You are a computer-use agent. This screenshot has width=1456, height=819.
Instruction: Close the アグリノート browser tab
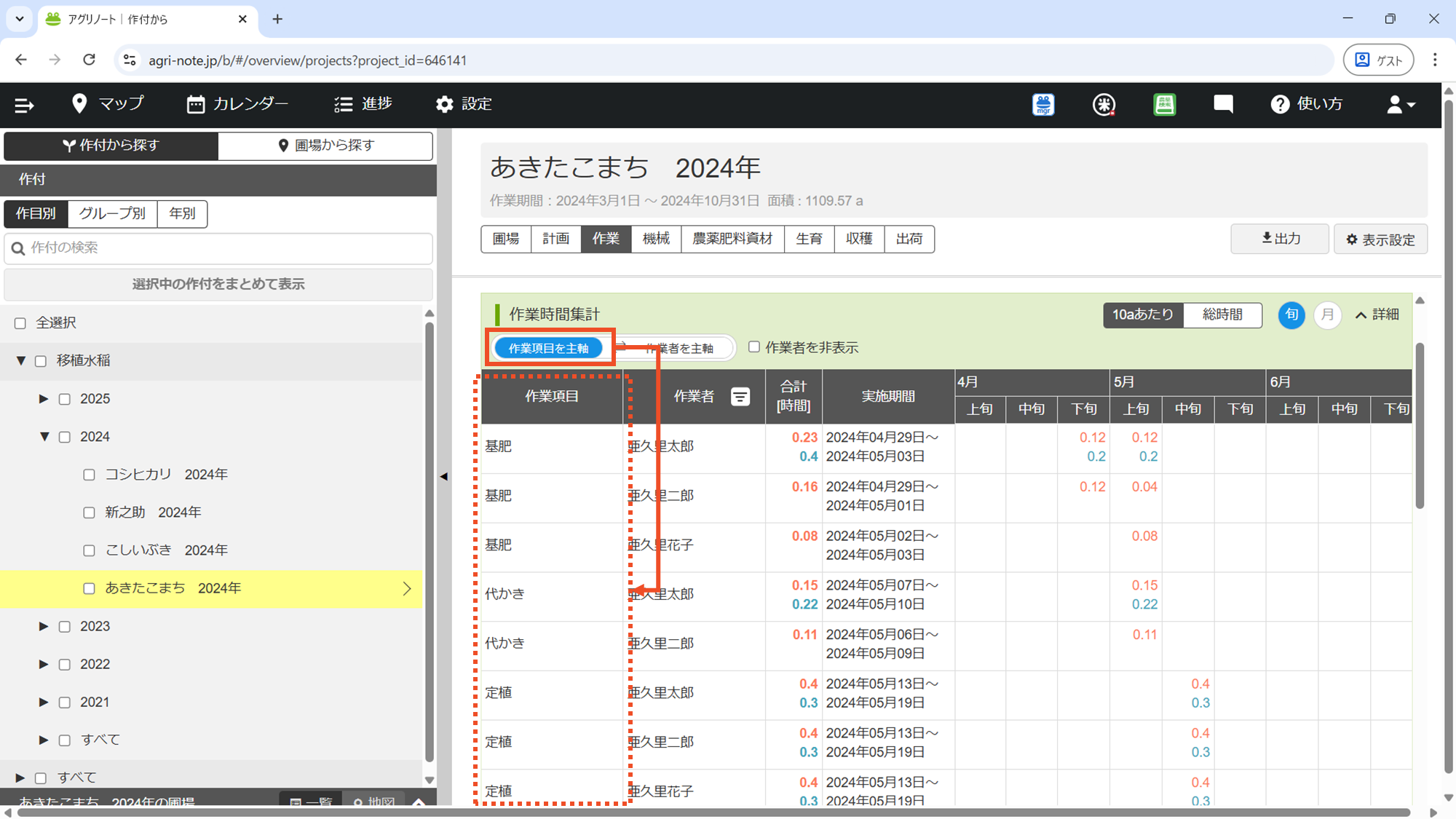(243, 19)
